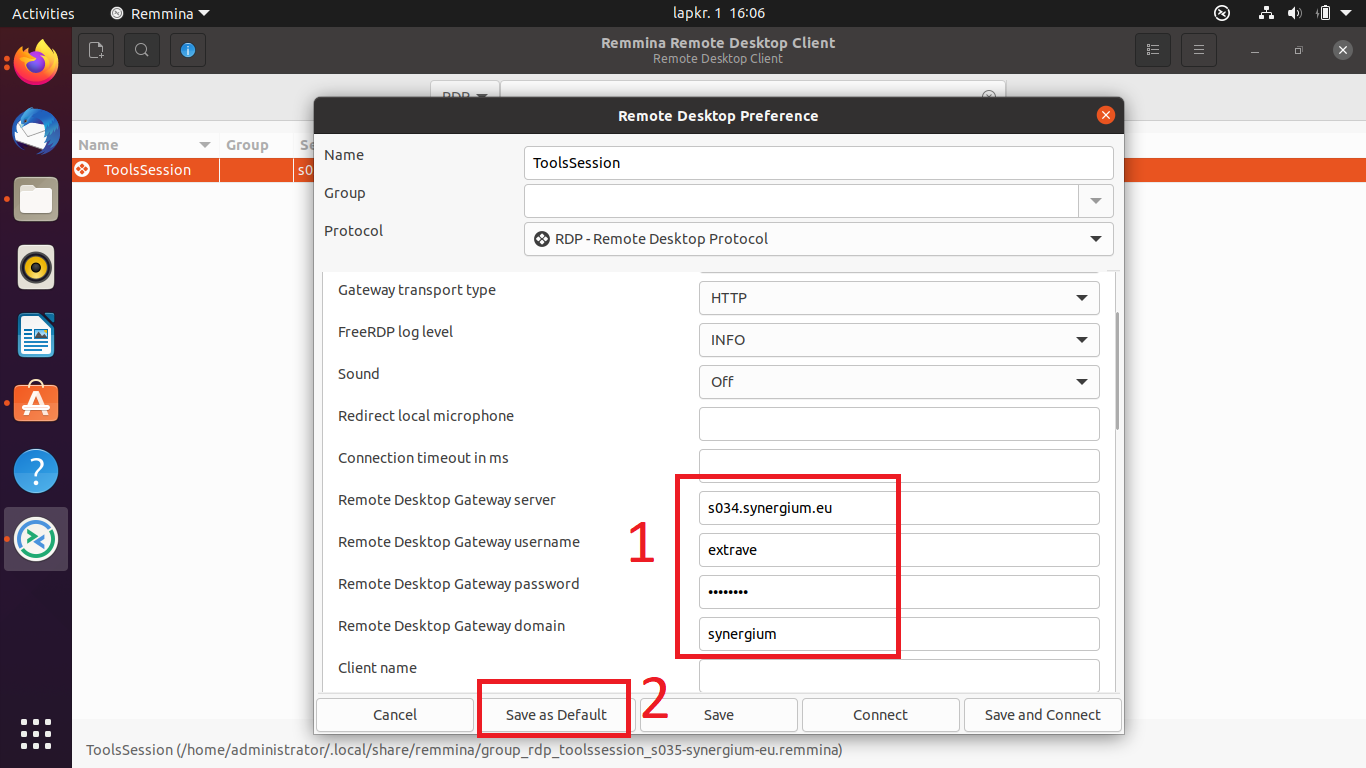Focus the Group text field
This screenshot has width=1366, height=768.
click(x=801, y=201)
